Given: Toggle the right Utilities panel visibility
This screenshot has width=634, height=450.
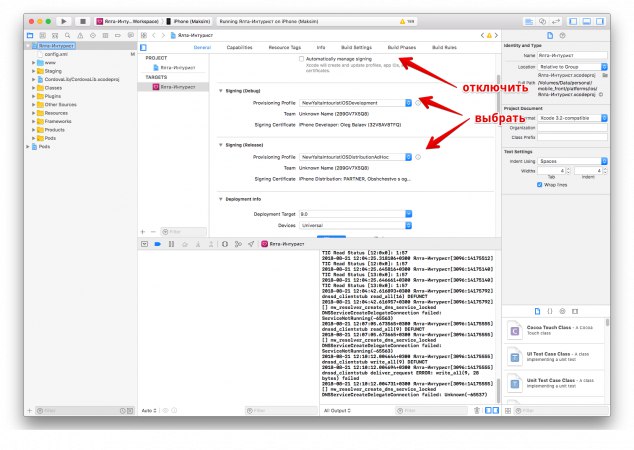Looking at the screenshot, I should [x=600, y=21].
